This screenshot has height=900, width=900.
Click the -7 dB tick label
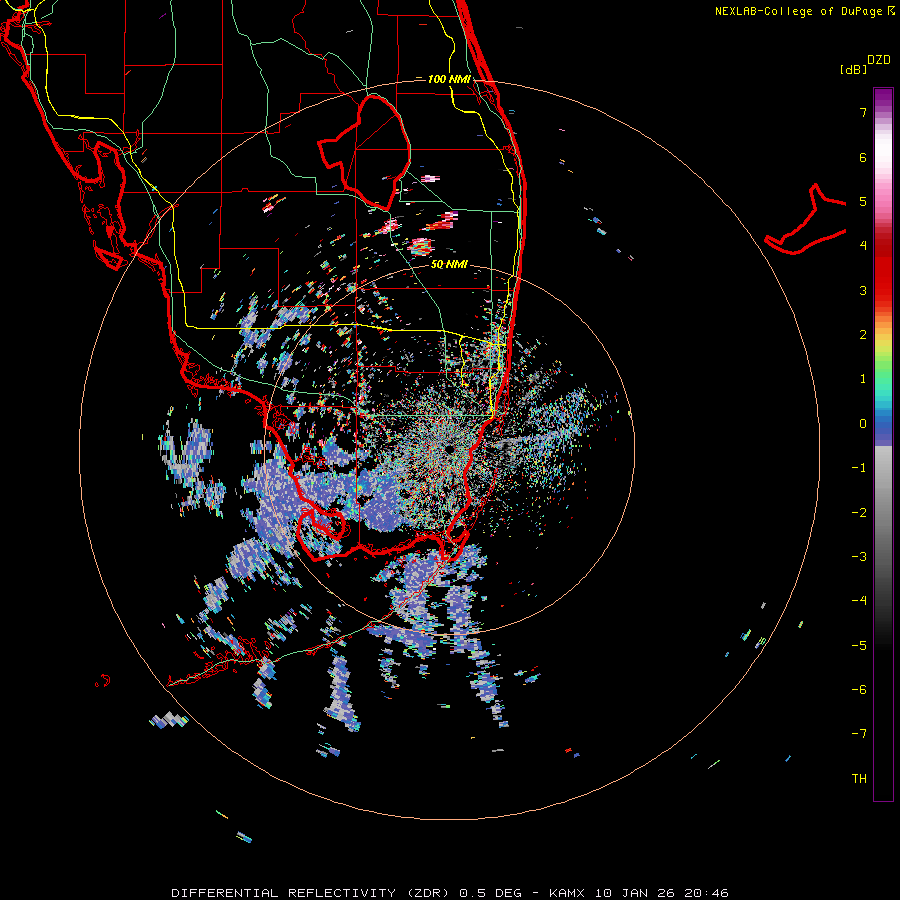[859, 734]
